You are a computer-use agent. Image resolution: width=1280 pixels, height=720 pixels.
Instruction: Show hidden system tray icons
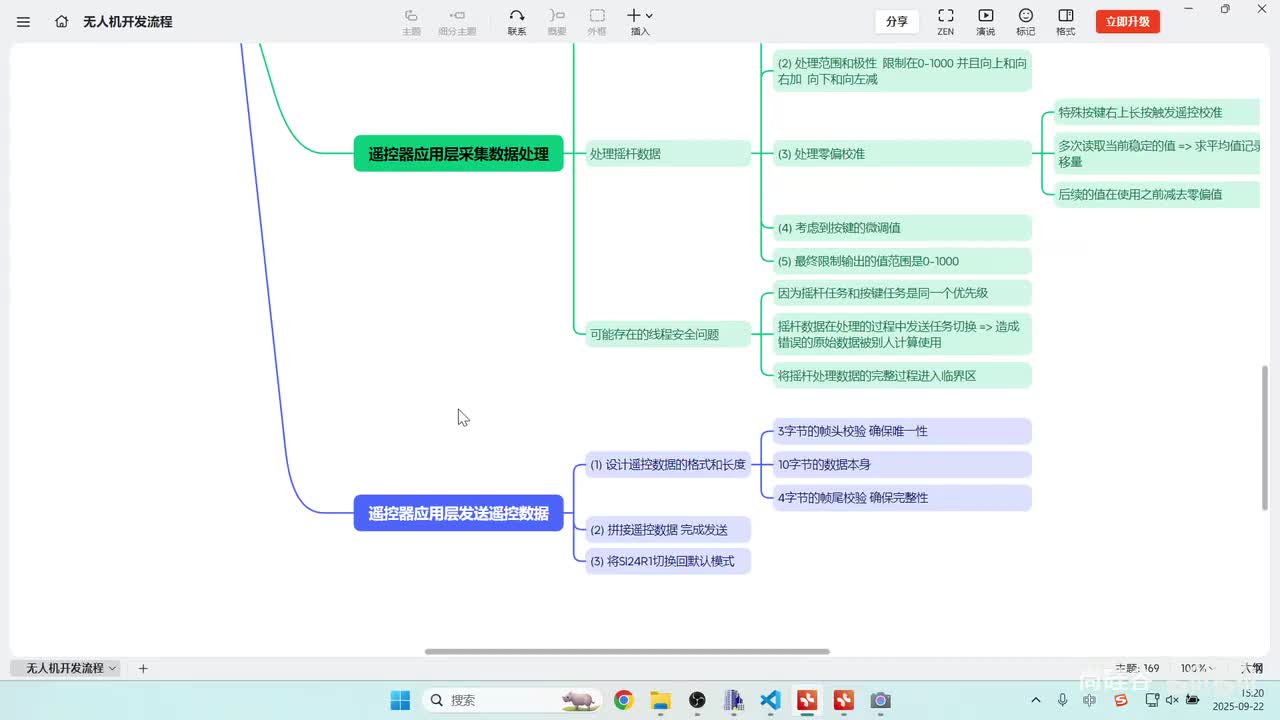(1035, 700)
